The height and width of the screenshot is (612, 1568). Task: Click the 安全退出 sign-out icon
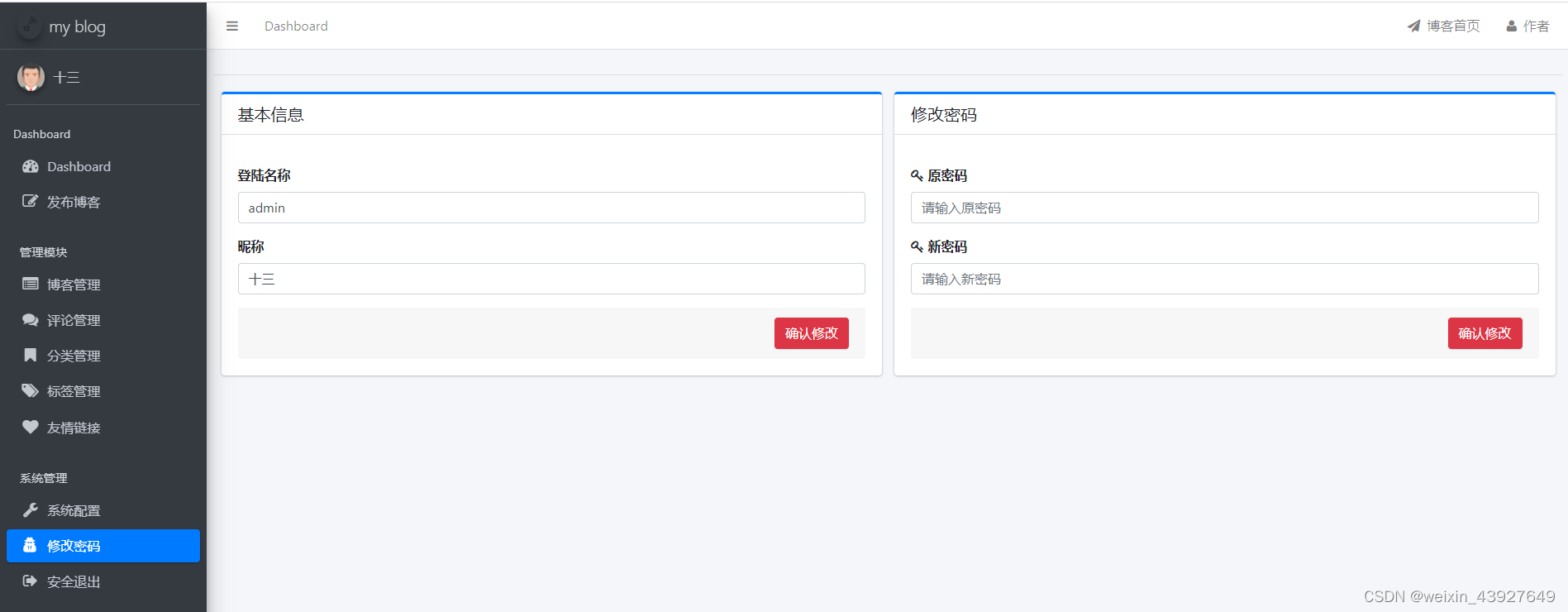(x=31, y=581)
